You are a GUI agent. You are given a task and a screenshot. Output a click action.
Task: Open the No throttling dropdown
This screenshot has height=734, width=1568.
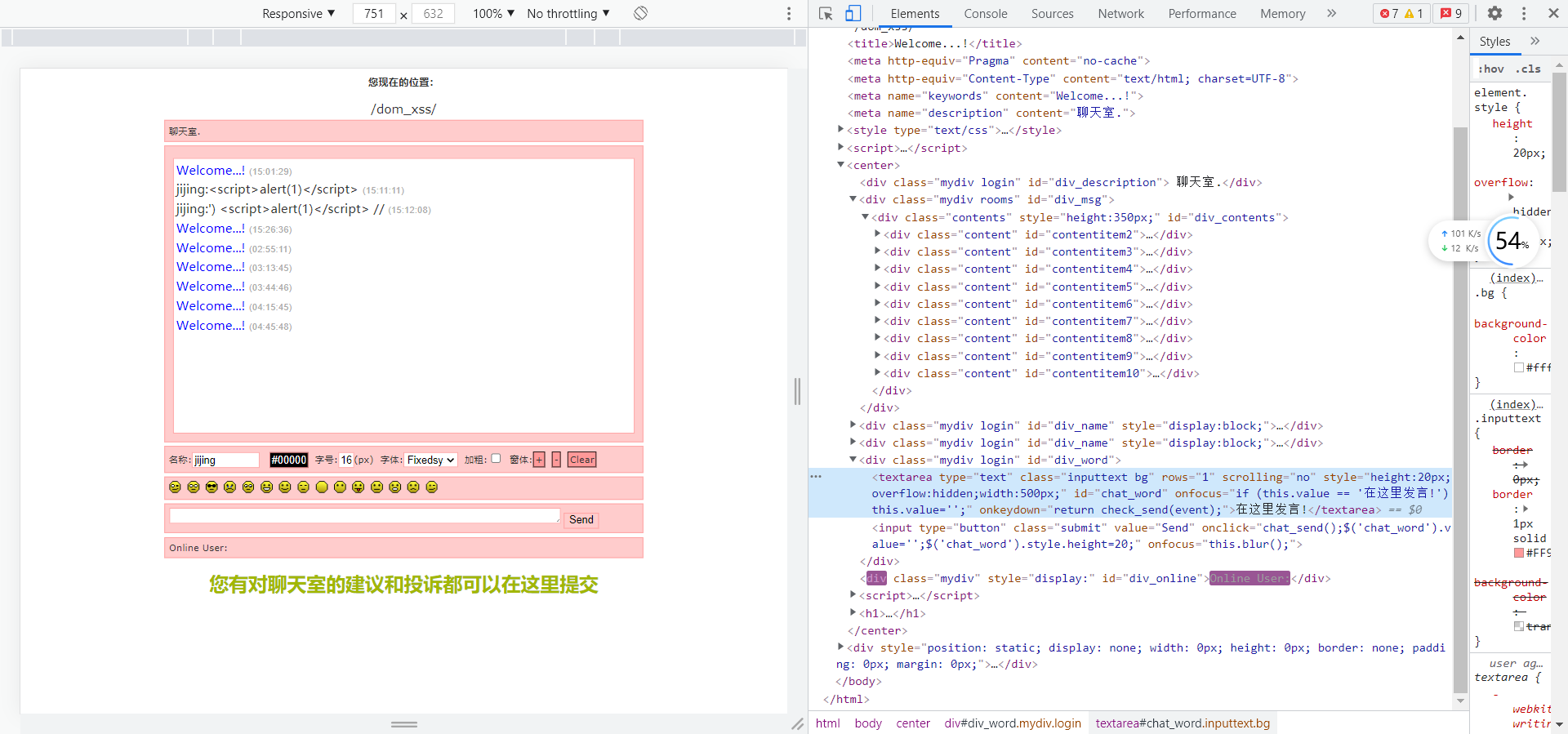568,13
